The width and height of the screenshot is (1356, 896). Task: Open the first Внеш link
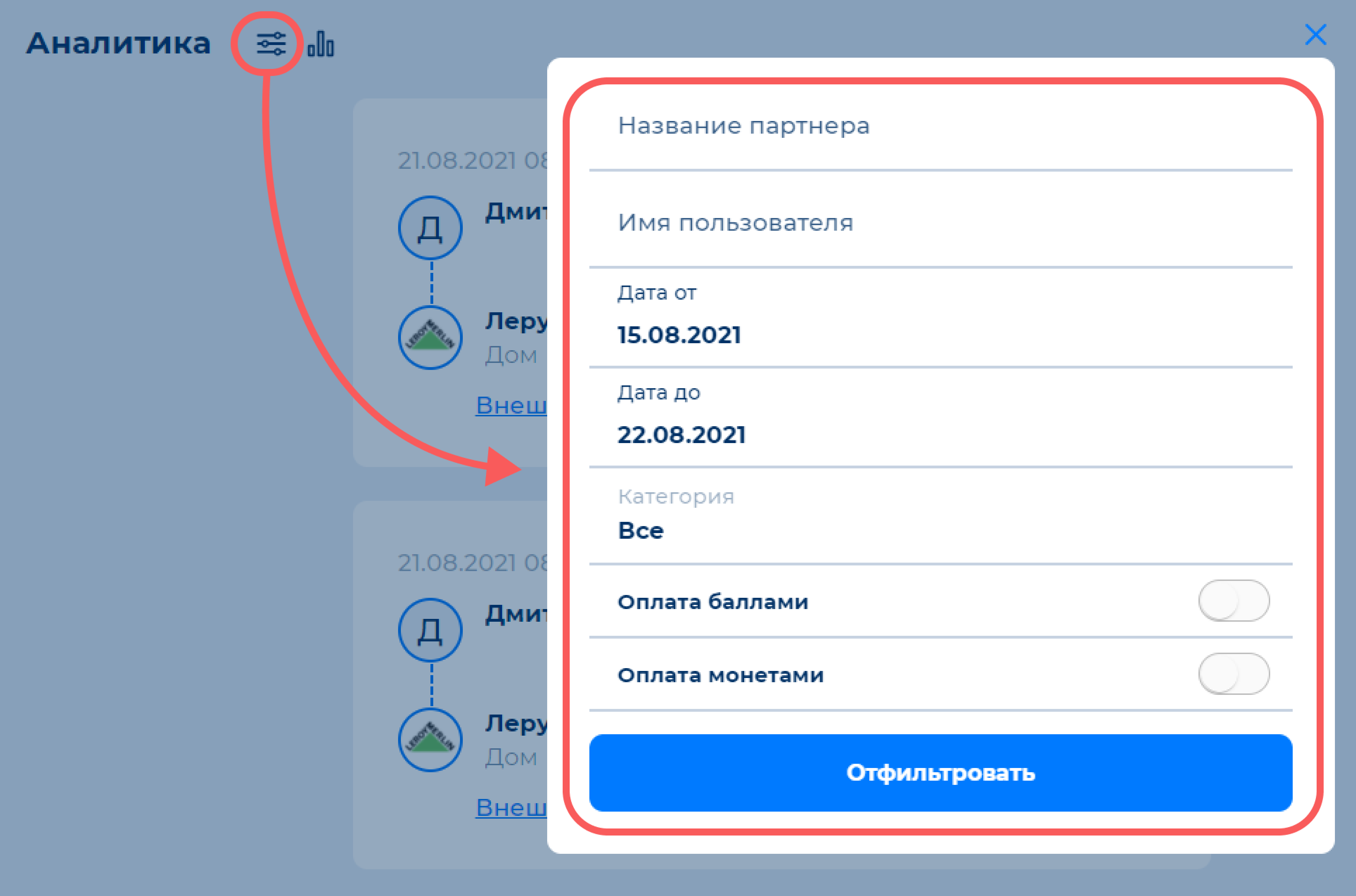[511, 405]
